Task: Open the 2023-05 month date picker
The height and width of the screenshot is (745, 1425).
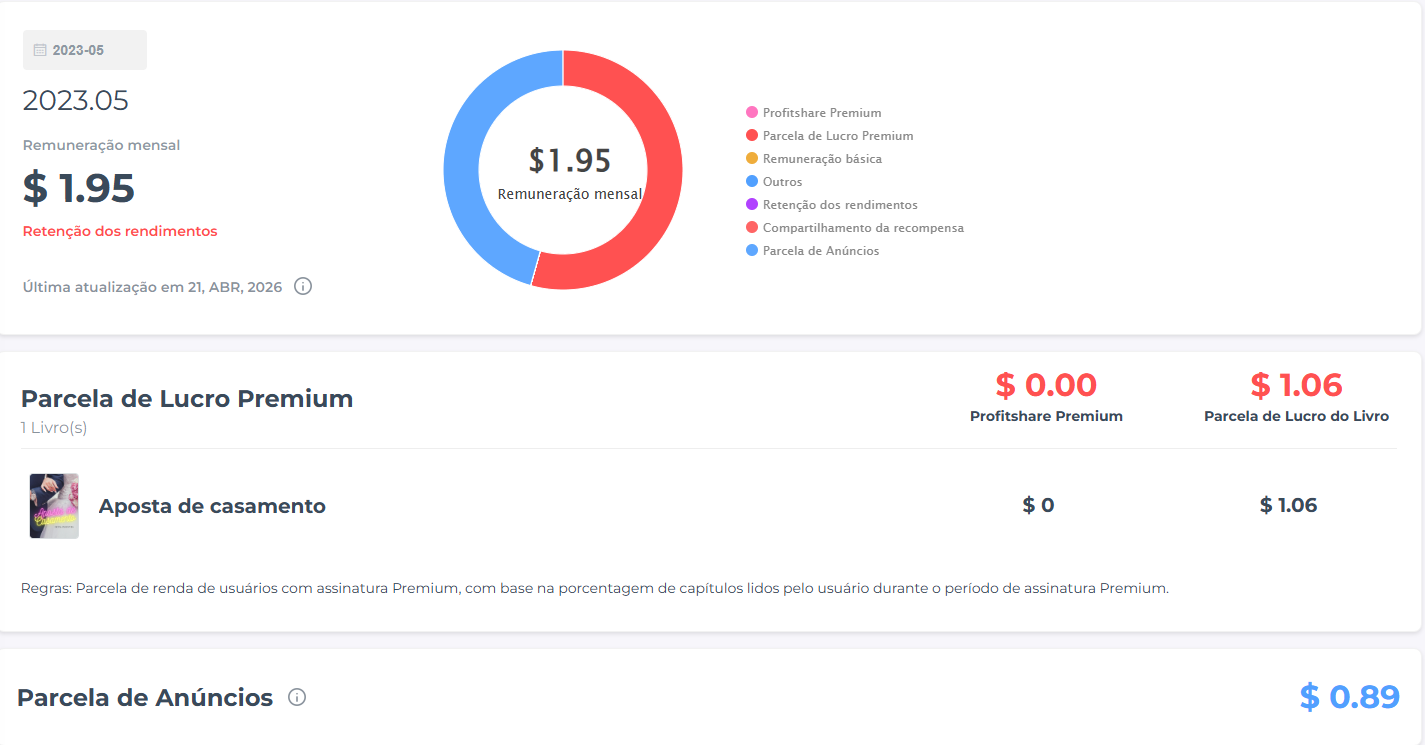Action: coord(85,50)
